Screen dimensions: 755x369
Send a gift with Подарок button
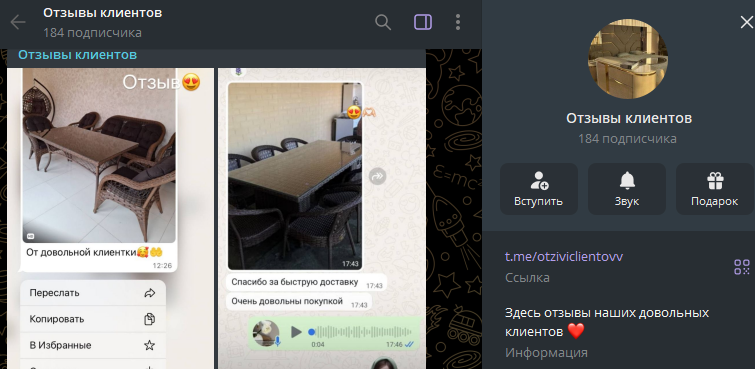pyautogui.click(x=715, y=189)
